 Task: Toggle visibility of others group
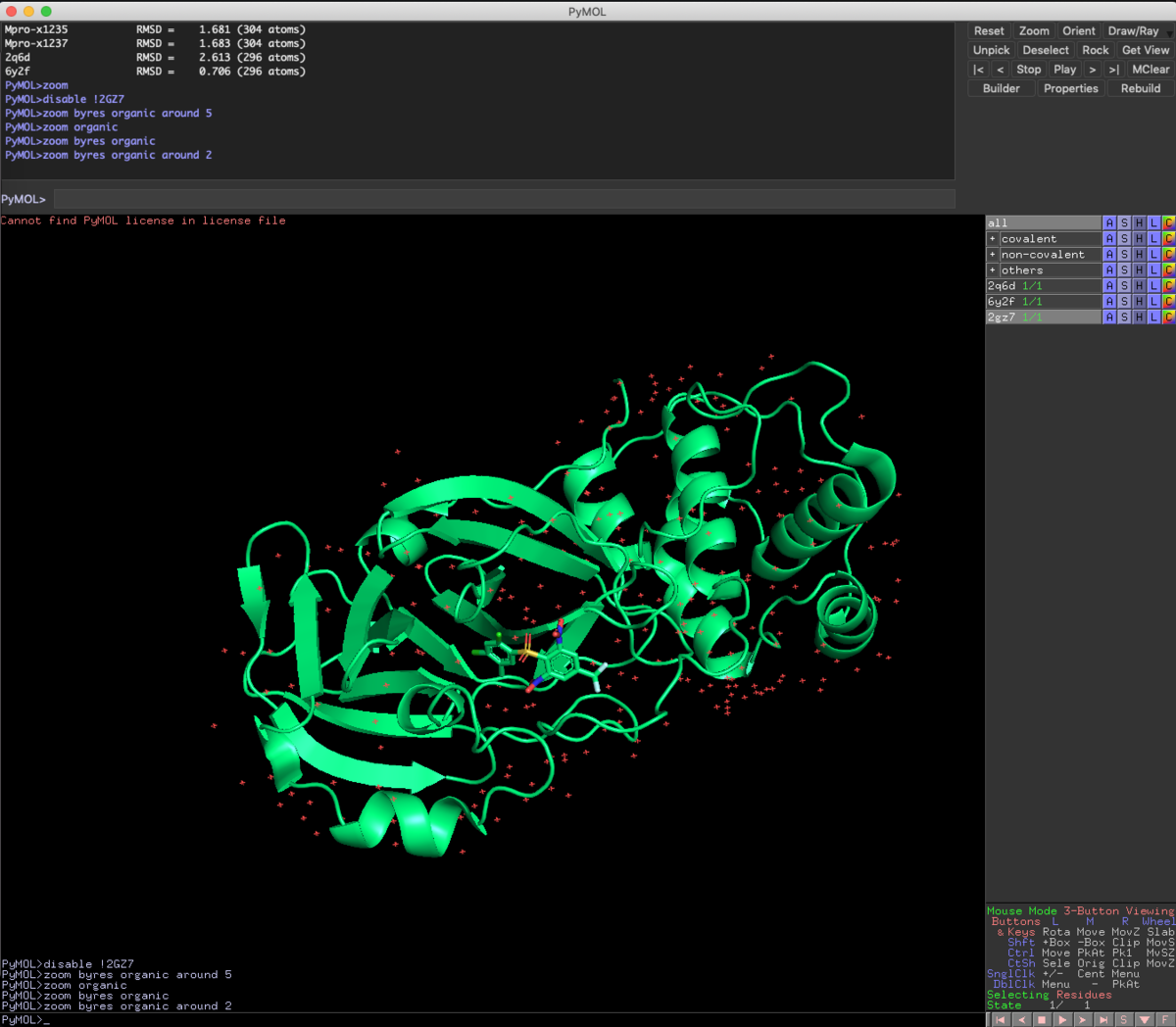[1050, 270]
